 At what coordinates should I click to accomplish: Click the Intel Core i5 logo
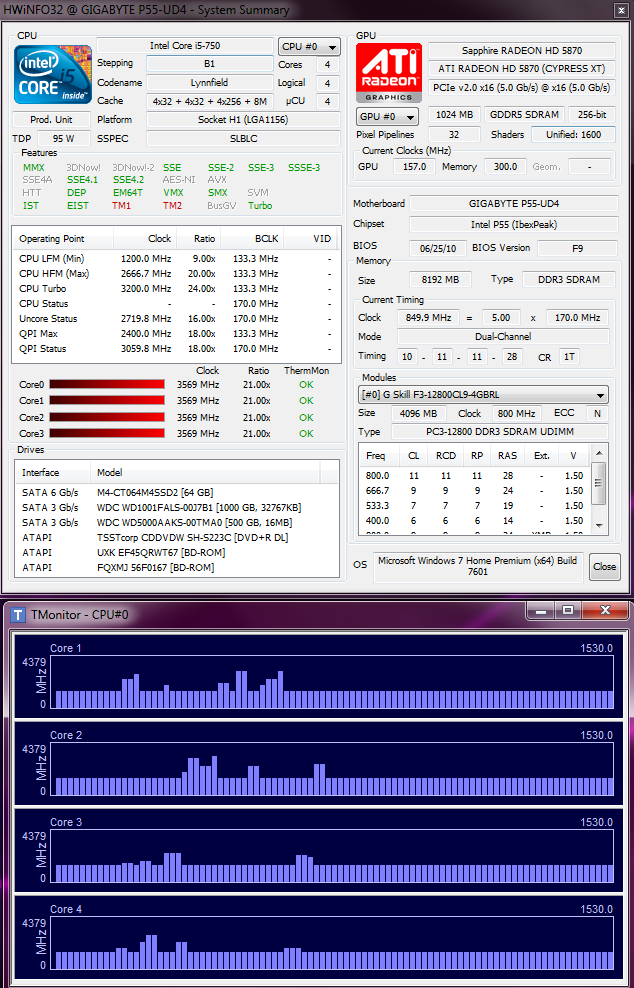coord(53,74)
